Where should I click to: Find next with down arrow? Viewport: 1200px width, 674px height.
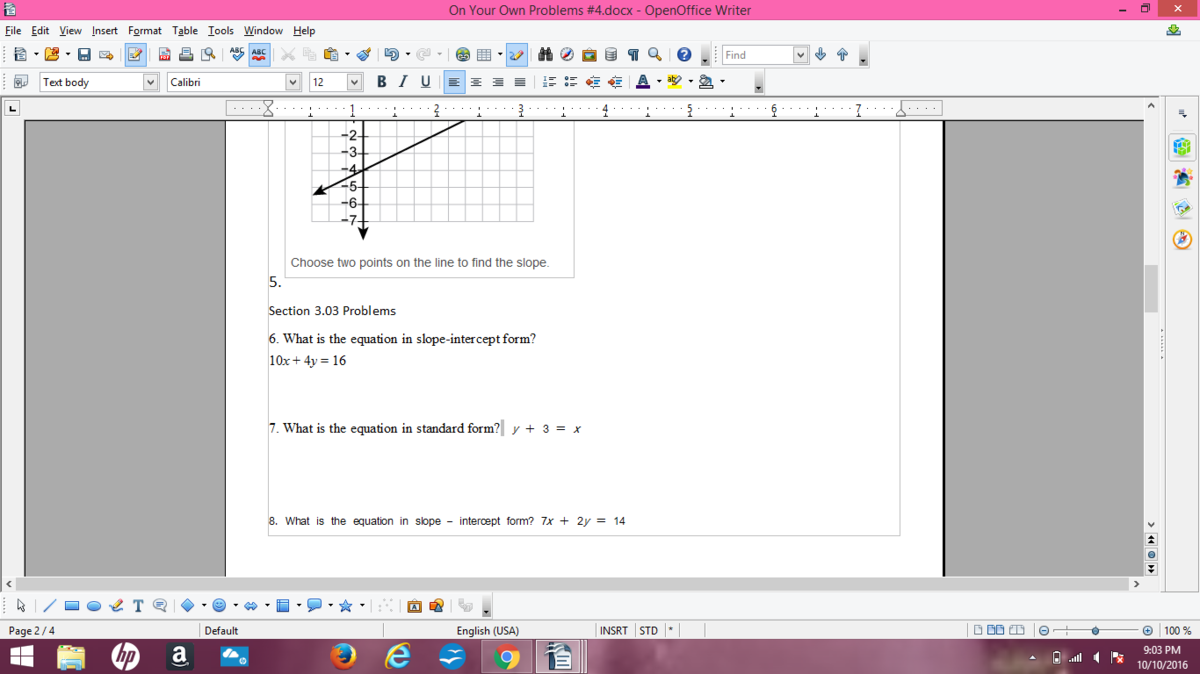coord(821,55)
